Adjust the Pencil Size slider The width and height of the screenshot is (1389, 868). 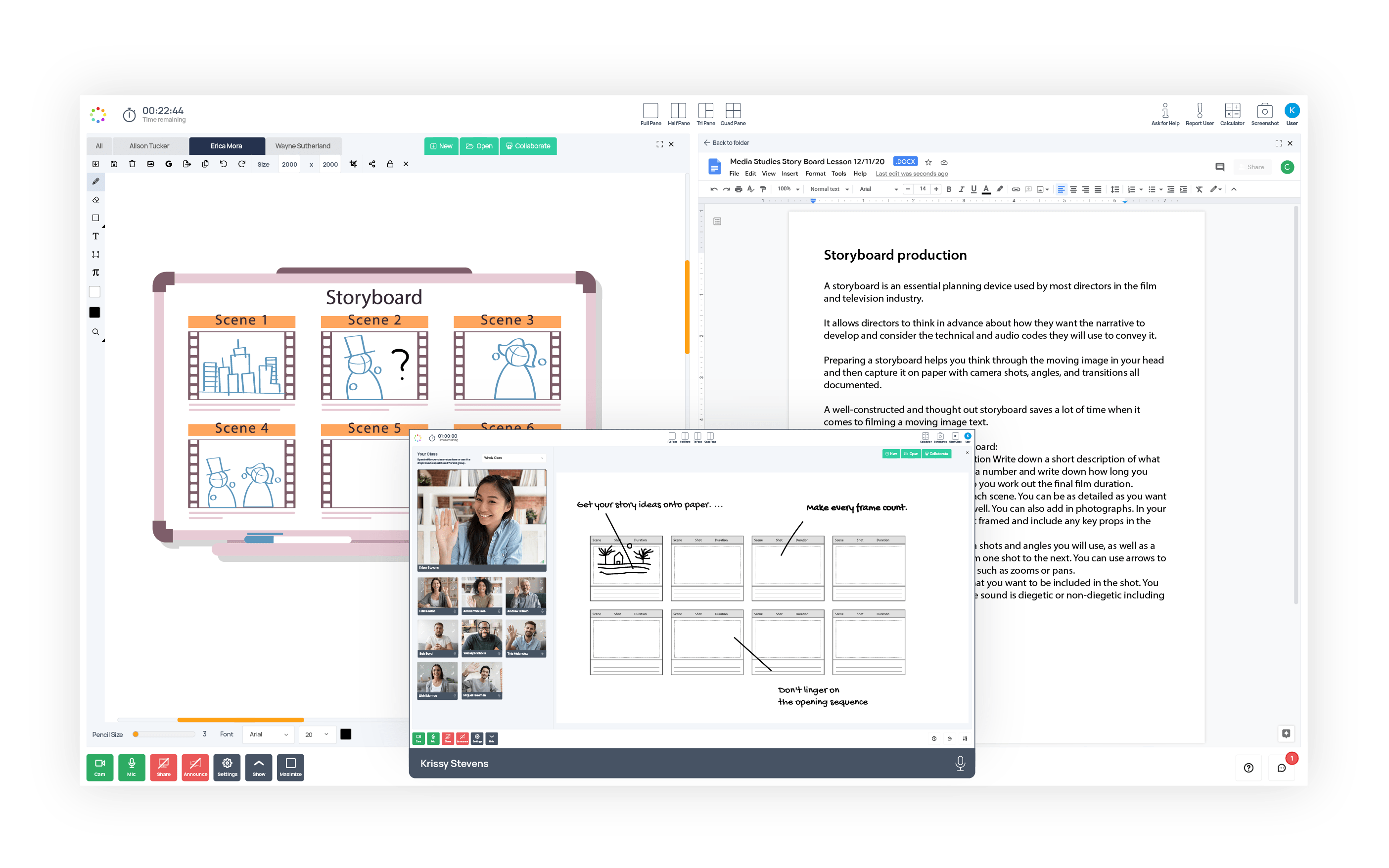tap(164, 734)
